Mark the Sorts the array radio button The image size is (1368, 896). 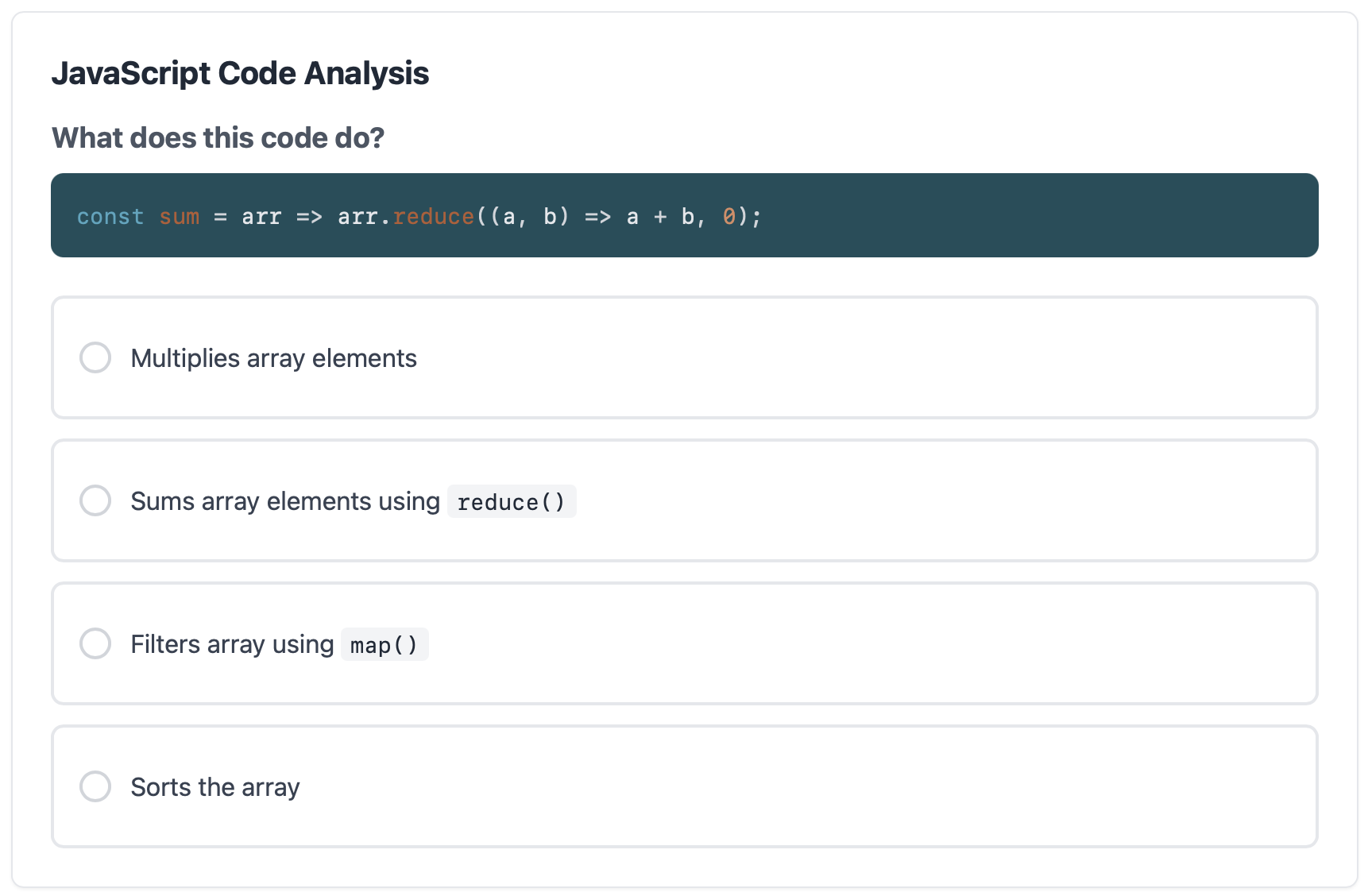click(95, 786)
